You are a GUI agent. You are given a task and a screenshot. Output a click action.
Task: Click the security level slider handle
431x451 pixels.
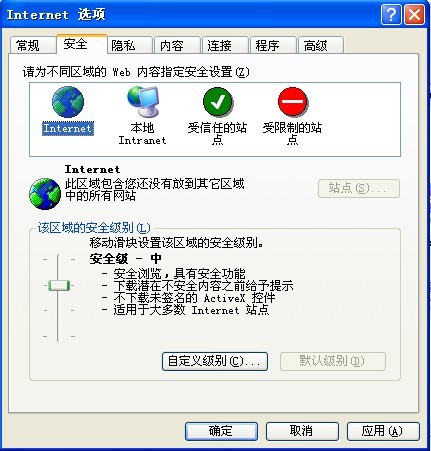[x=59, y=286]
